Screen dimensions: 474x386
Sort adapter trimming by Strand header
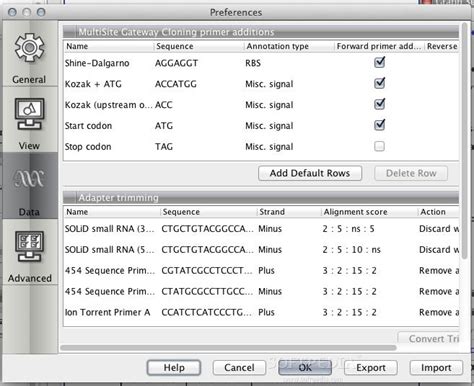(289, 212)
